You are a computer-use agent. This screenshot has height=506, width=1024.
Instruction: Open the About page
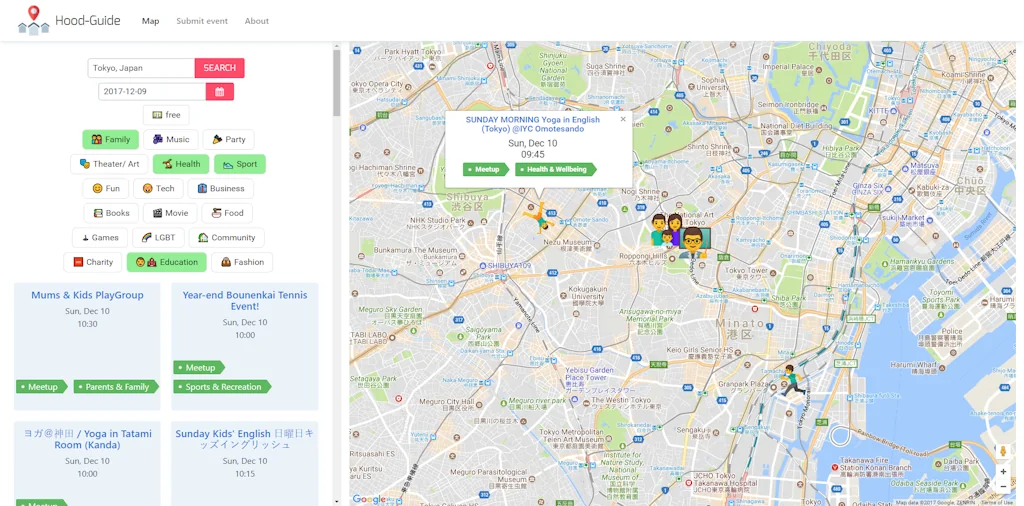pos(257,21)
